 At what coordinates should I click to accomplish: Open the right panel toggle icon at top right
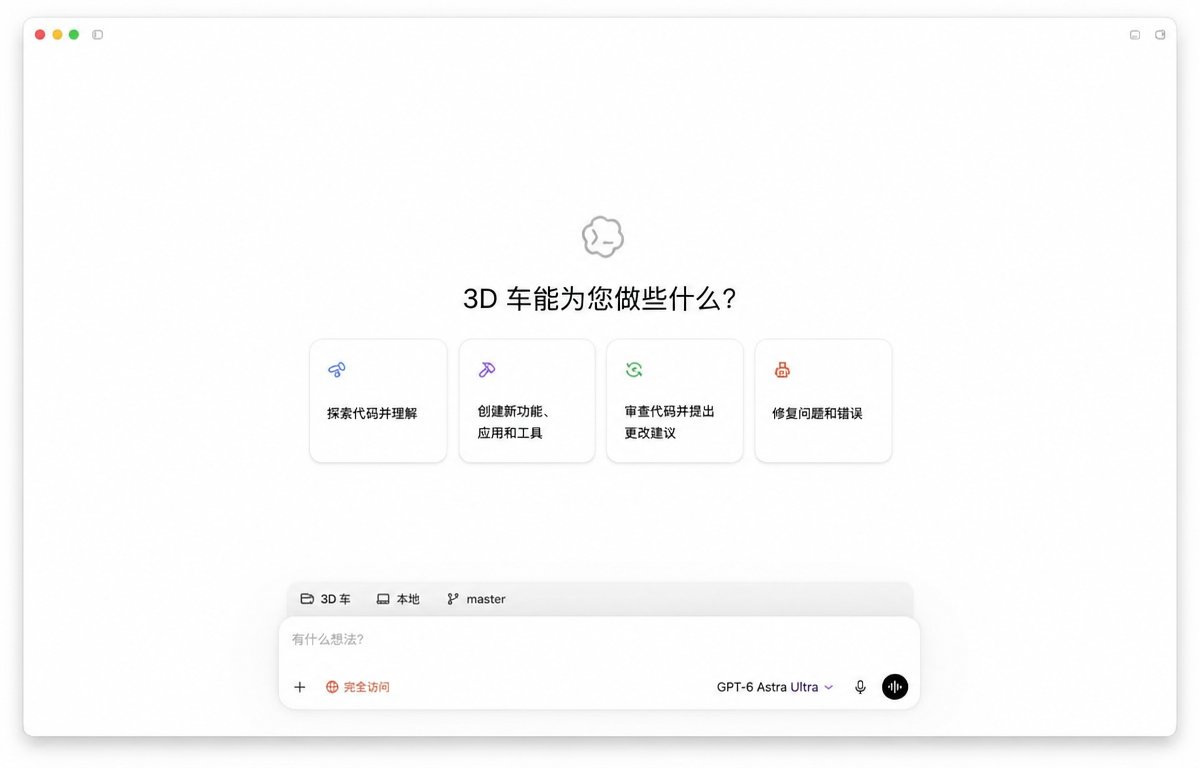click(1160, 35)
